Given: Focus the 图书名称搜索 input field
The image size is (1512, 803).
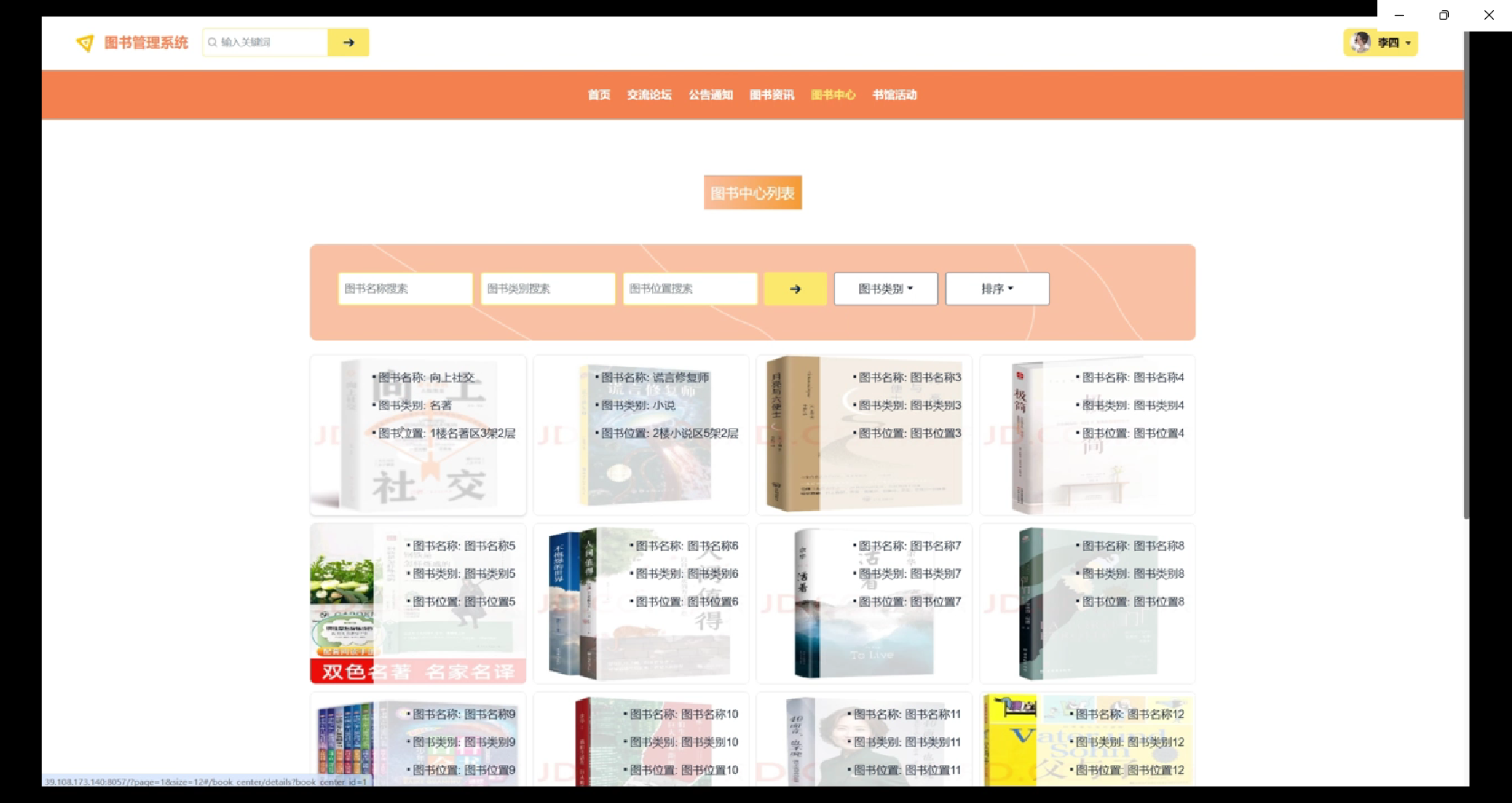Looking at the screenshot, I should point(406,289).
